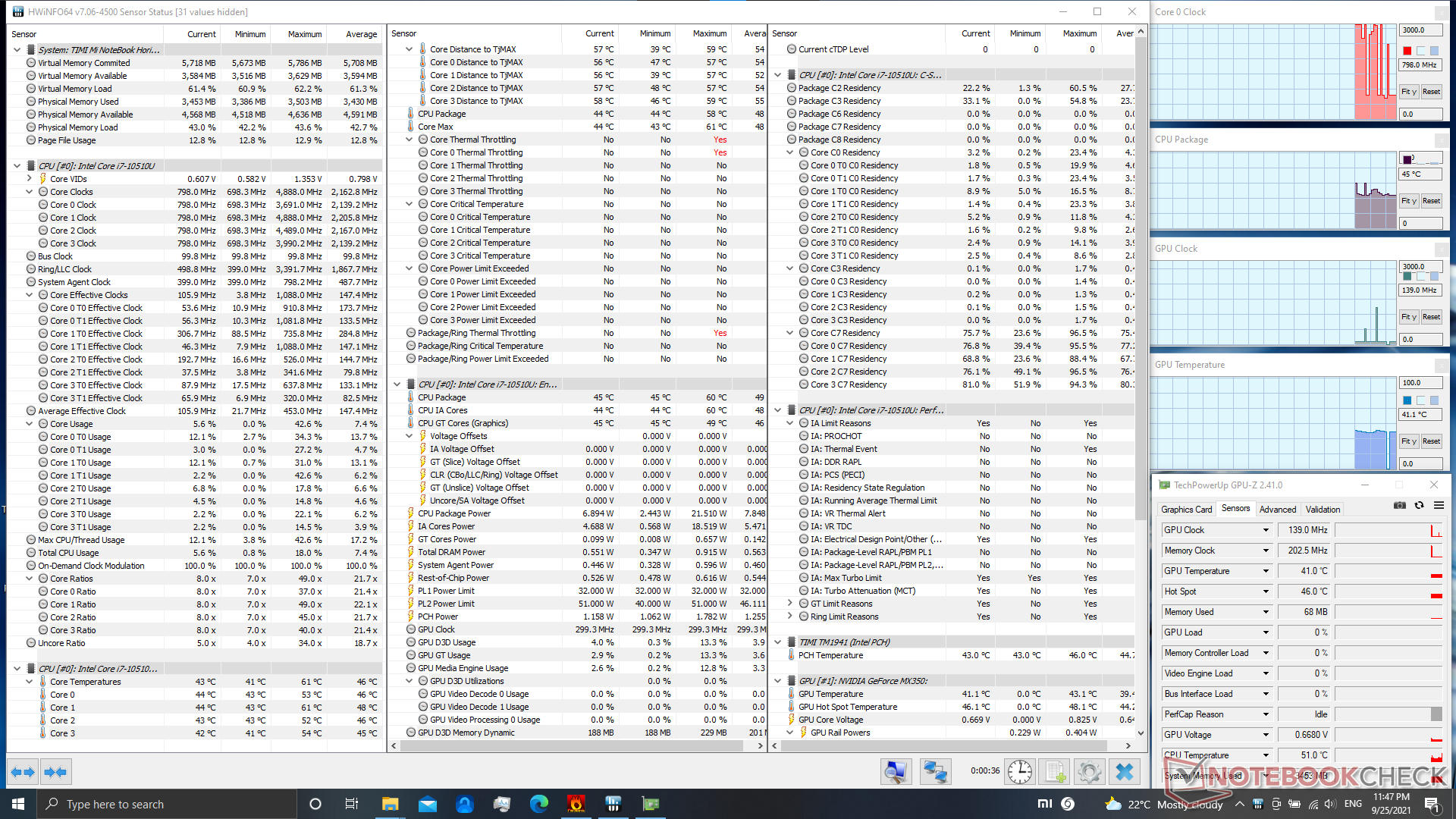Click the GPU-Z refresh icon
The height and width of the screenshot is (819, 1456).
pyautogui.click(x=1419, y=506)
